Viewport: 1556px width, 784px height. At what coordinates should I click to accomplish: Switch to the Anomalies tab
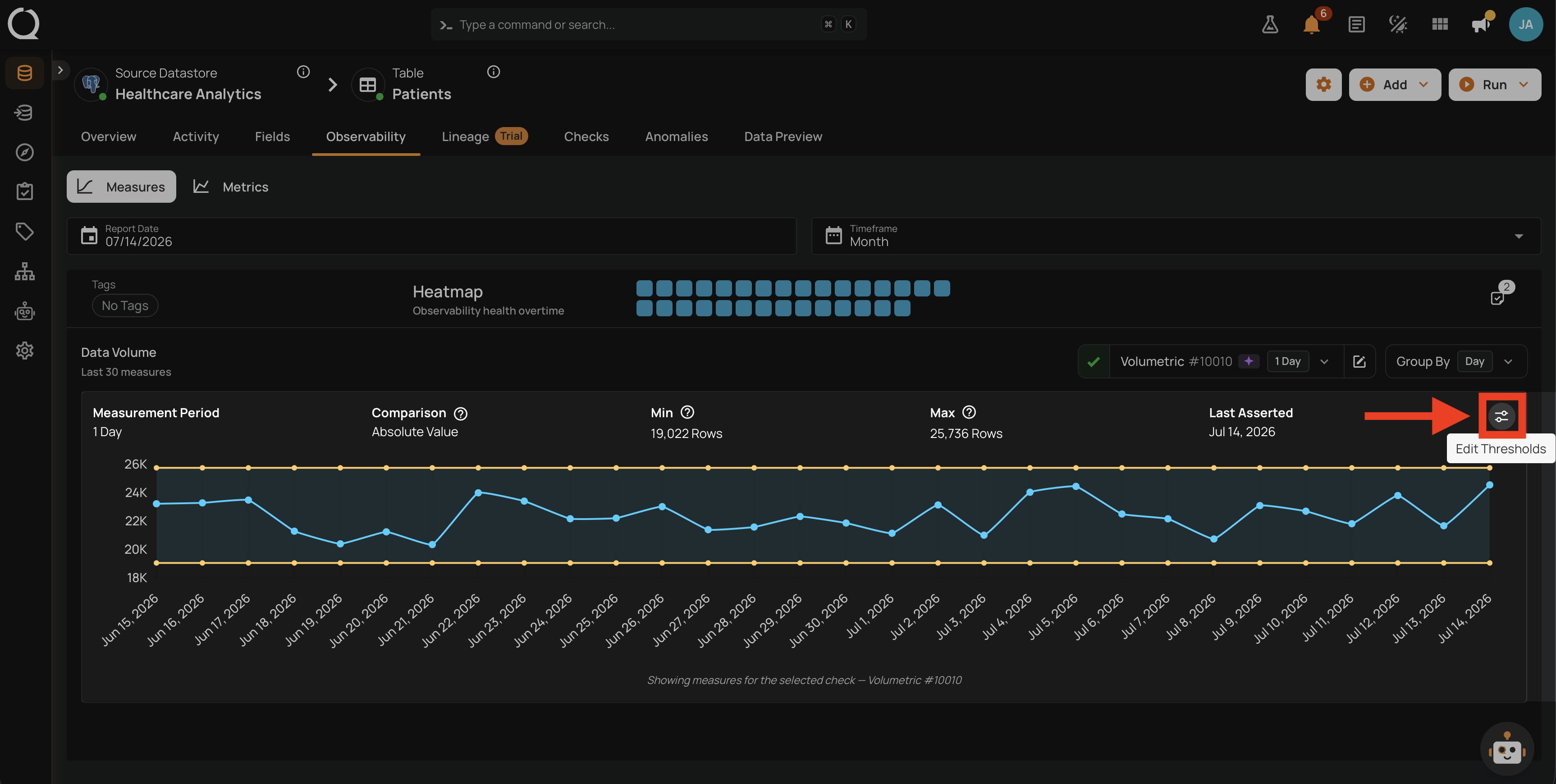click(x=676, y=137)
